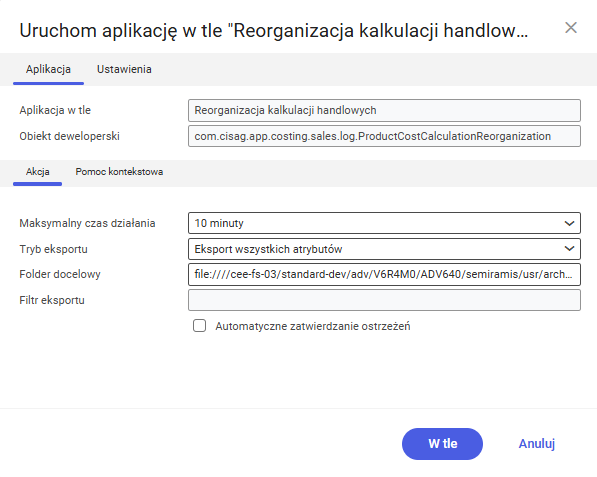
Task: Enable Automatyczne zatwierdzanie ostrzeżeń checkbox
Action: tap(200, 326)
